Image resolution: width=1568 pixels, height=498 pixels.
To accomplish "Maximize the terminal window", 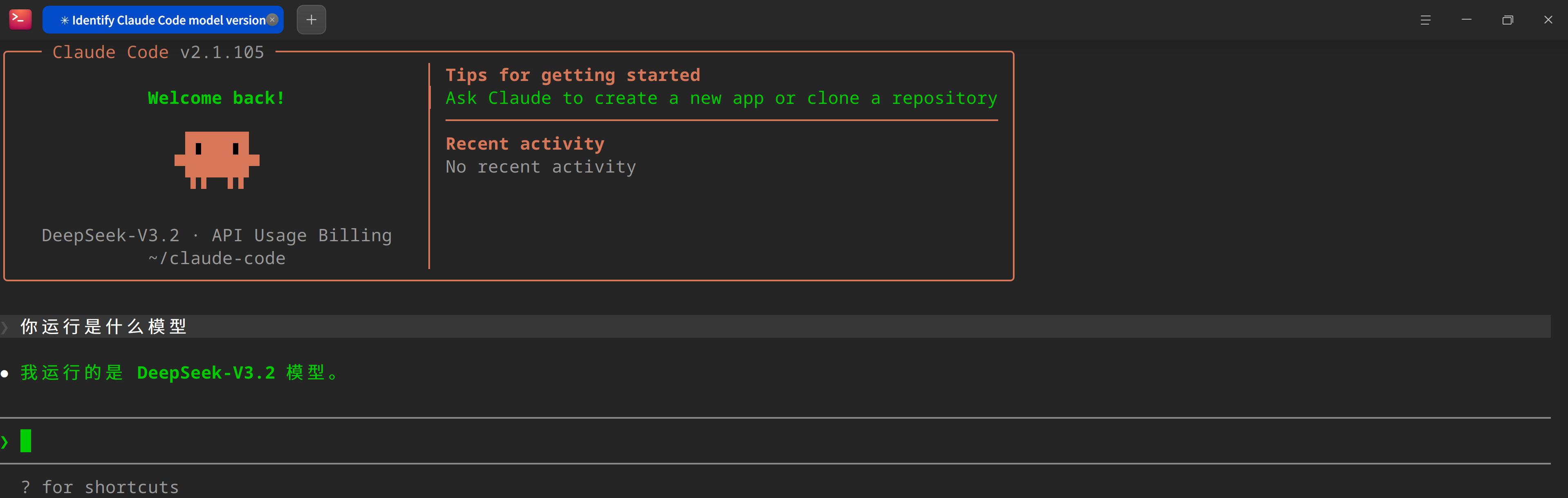I will click(1507, 20).
